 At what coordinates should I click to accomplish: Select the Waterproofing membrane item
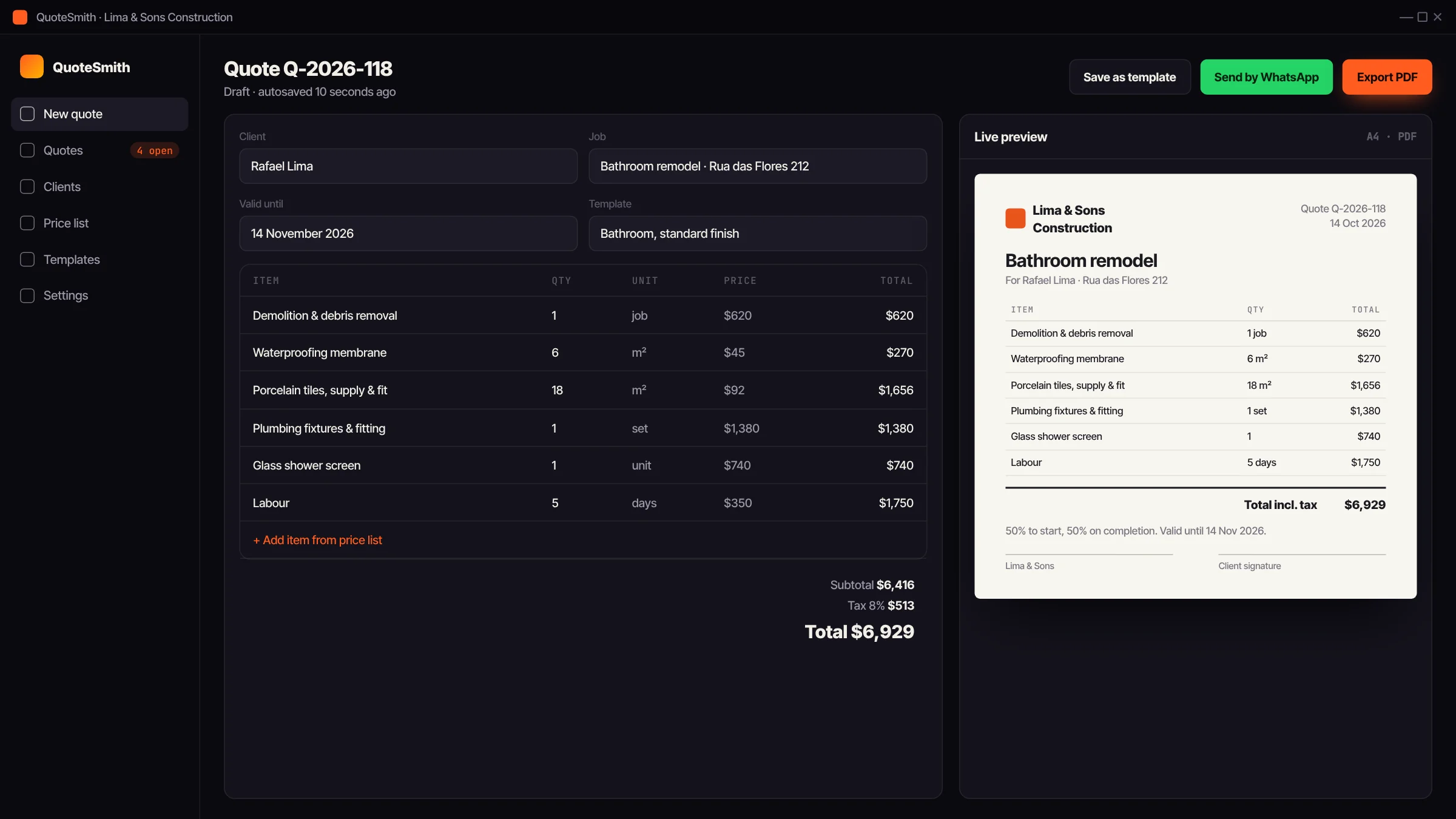click(x=319, y=352)
